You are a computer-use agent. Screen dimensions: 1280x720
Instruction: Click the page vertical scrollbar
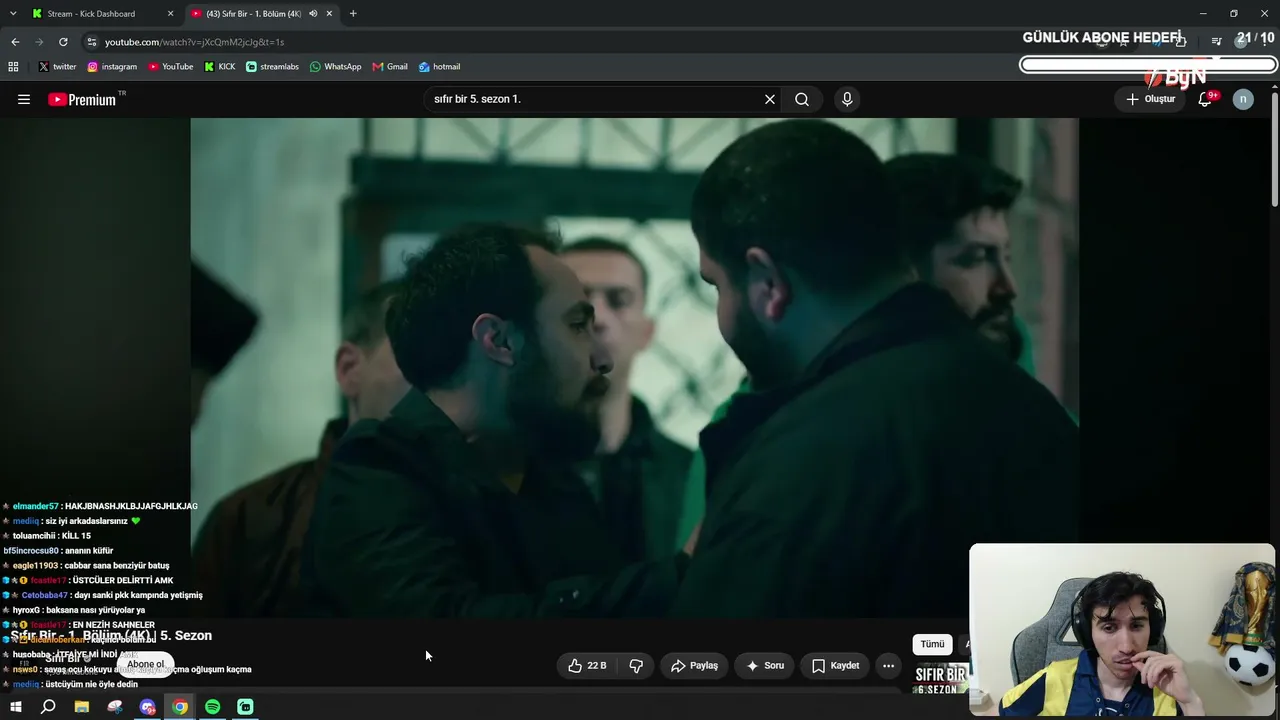point(1274,150)
